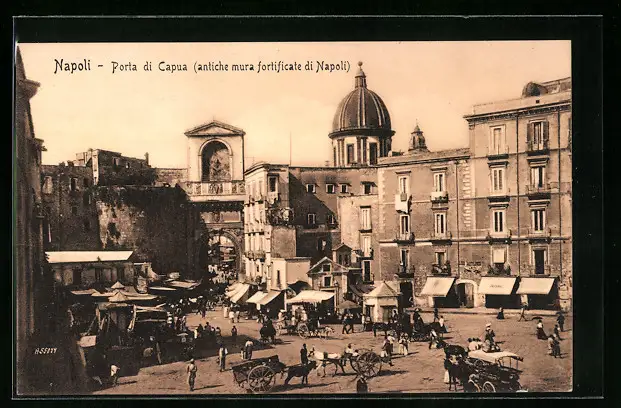Screen dimensions: 621x408
Task: Click the white awning in the market center
Action: [x=311, y=297]
